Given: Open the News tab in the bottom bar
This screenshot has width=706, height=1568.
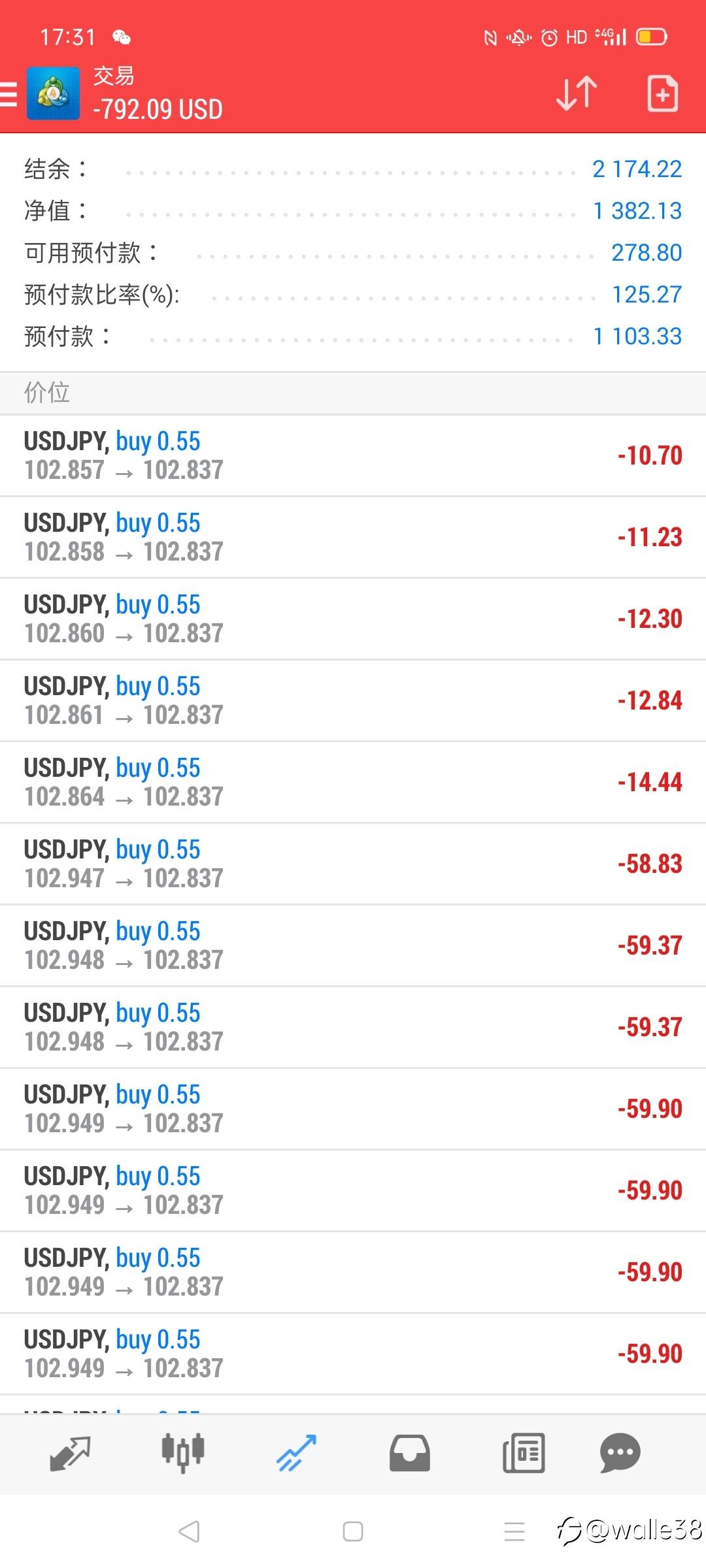Looking at the screenshot, I should (524, 1453).
